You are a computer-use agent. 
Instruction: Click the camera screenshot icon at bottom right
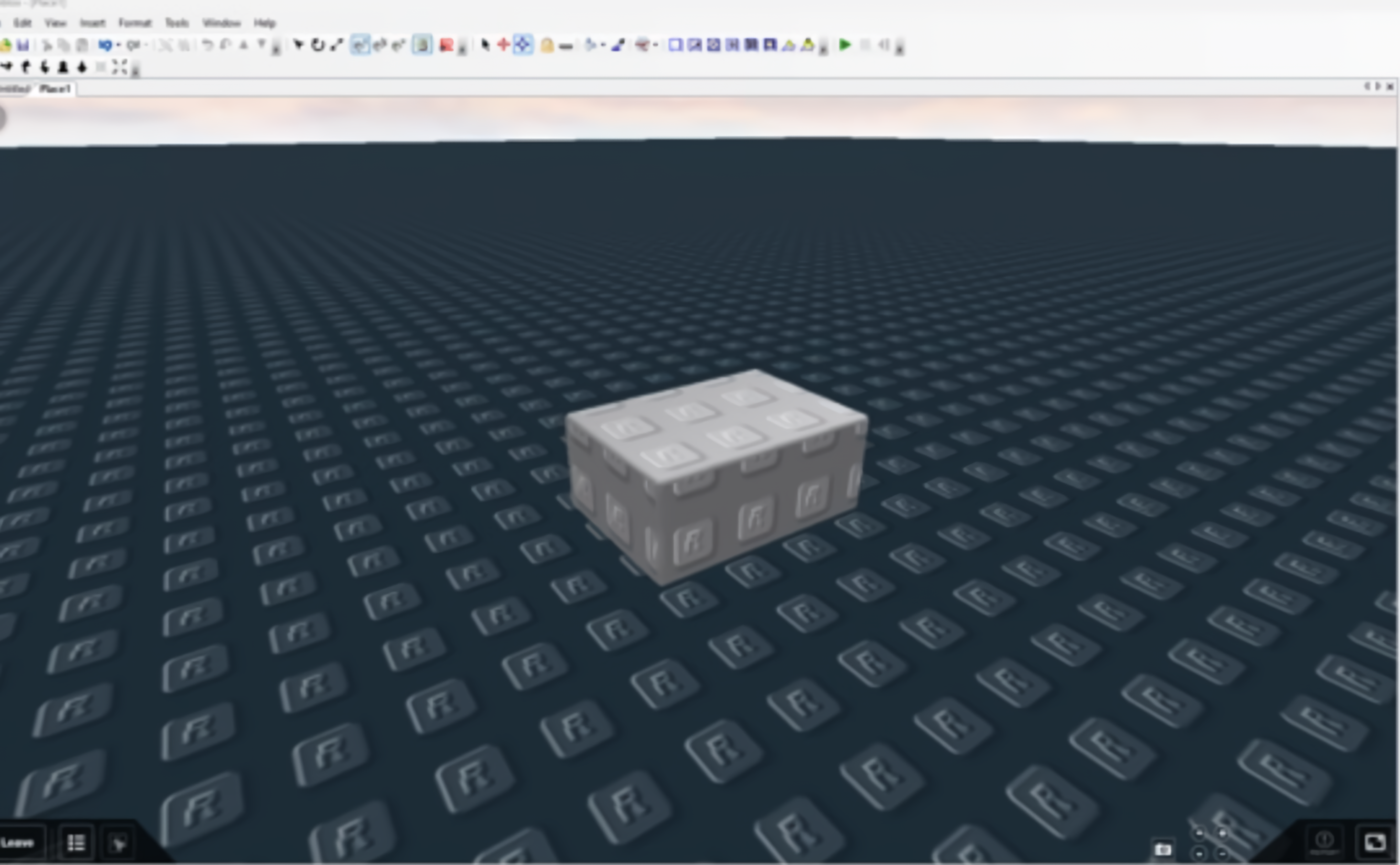coord(1162,849)
